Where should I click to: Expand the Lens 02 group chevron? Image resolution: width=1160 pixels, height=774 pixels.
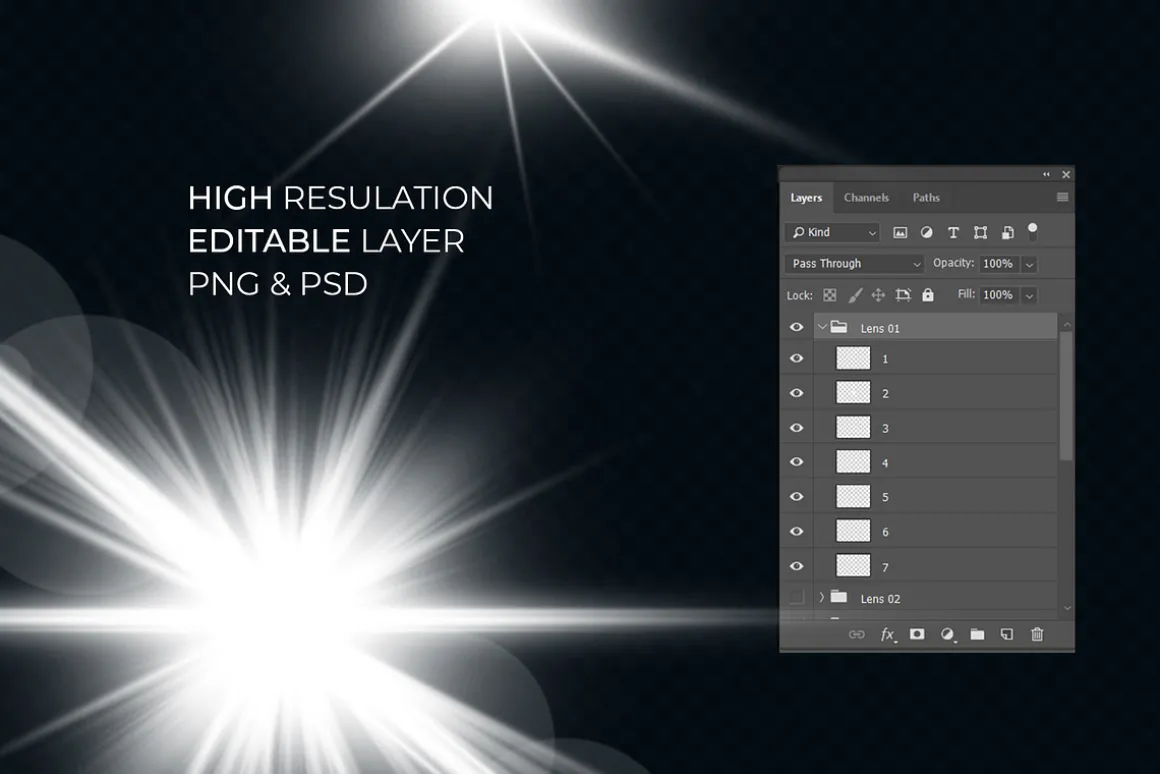click(x=821, y=597)
